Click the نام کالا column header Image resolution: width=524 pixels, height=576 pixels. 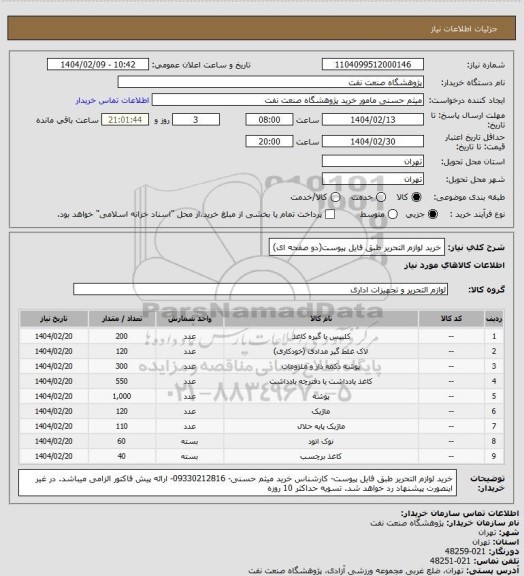pyautogui.click(x=321, y=319)
